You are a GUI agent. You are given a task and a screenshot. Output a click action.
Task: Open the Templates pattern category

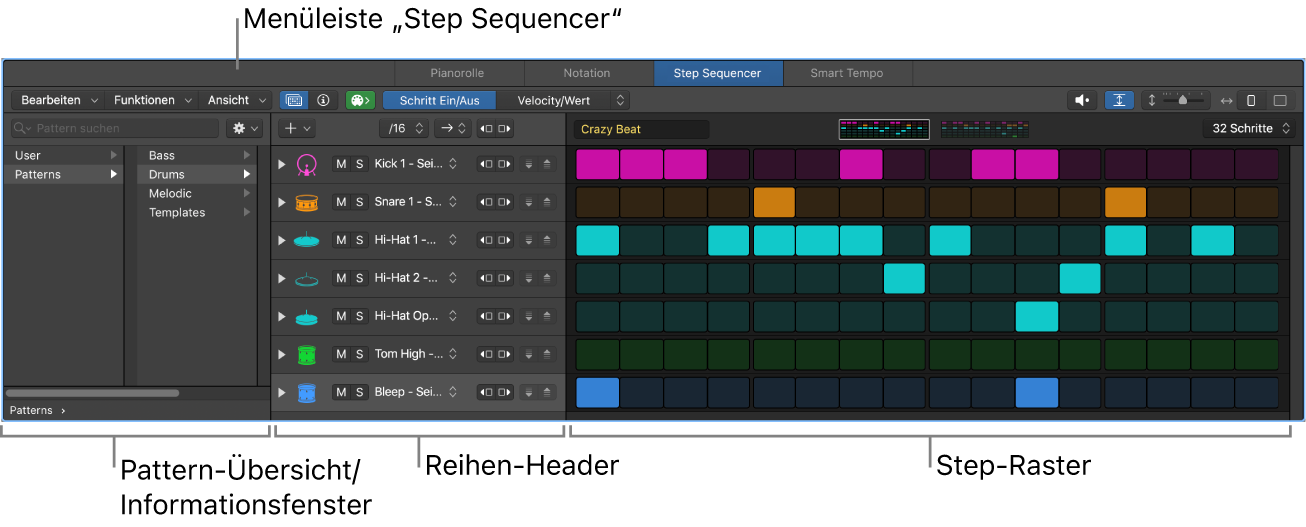click(195, 212)
